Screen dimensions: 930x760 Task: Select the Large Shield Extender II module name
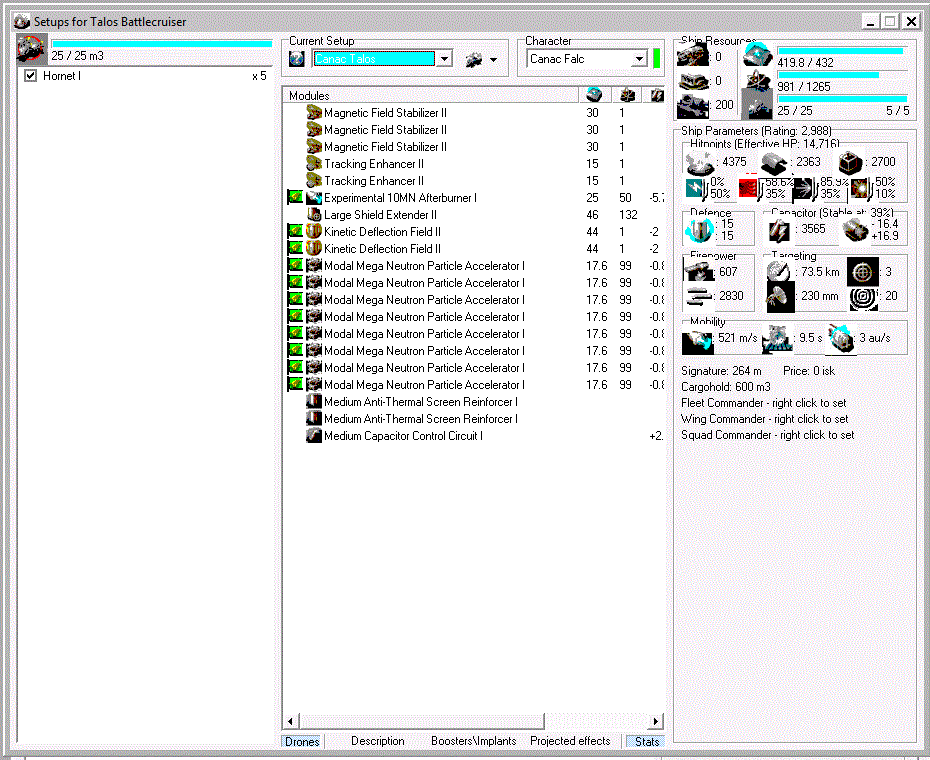tap(380, 215)
